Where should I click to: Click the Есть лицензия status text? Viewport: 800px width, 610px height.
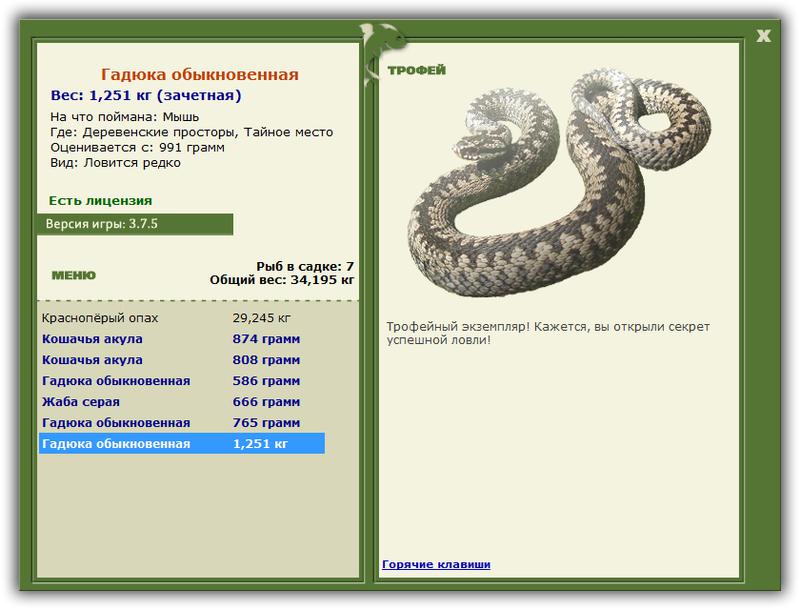(x=101, y=200)
